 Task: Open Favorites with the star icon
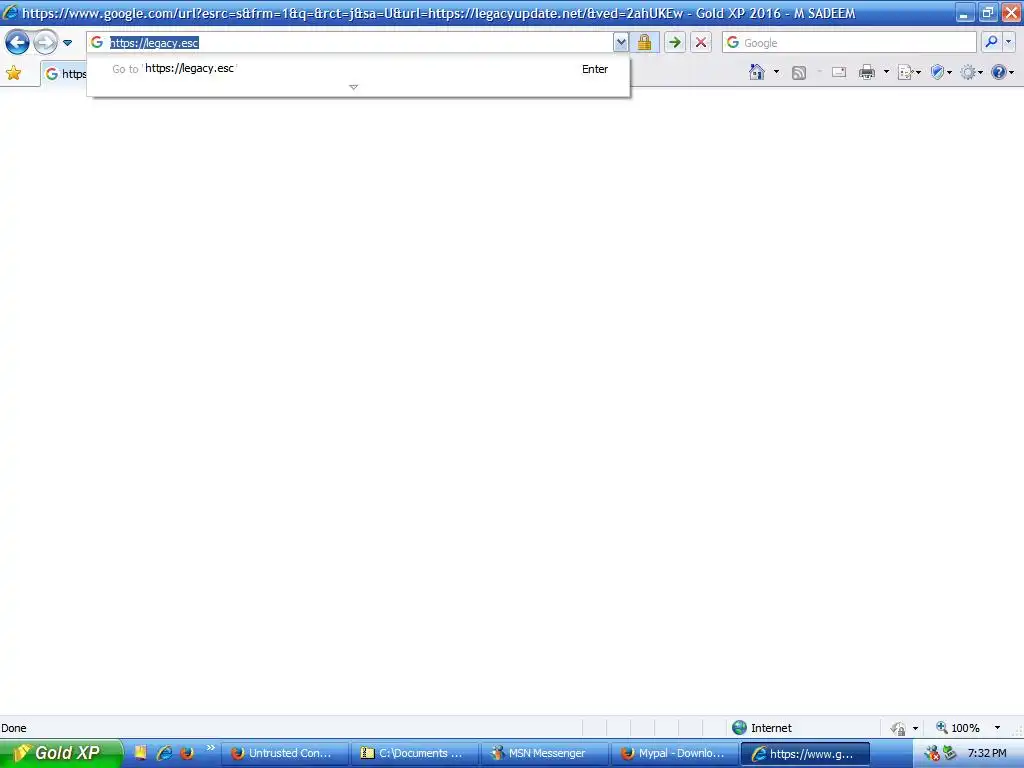(x=14, y=73)
